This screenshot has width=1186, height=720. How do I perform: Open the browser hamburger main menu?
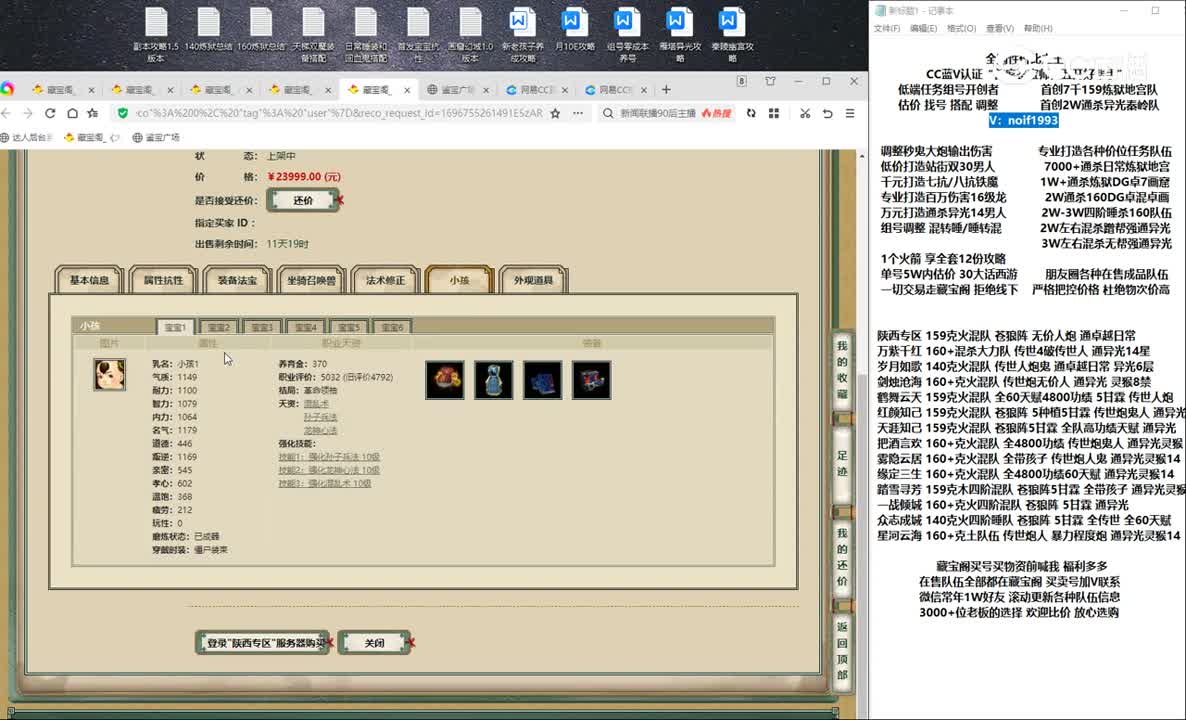point(850,113)
